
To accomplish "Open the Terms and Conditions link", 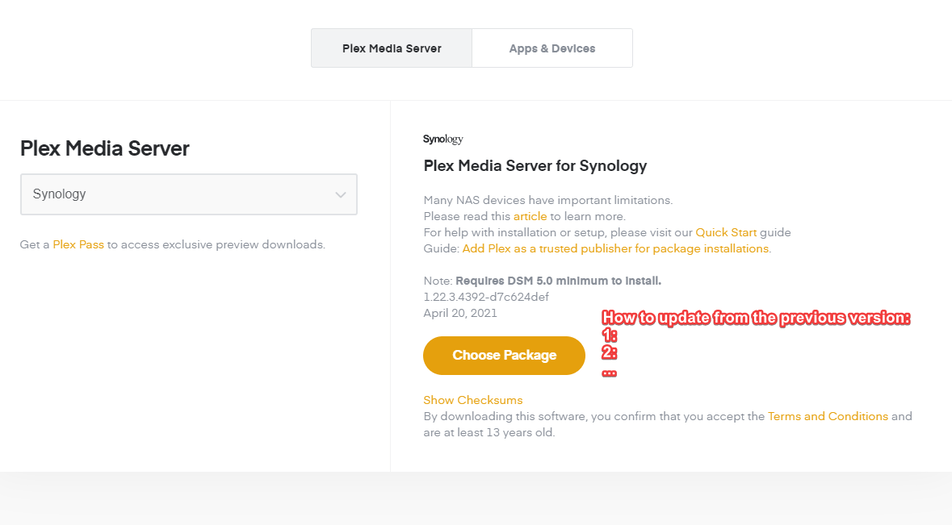I will pyautogui.click(x=827, y=416).
